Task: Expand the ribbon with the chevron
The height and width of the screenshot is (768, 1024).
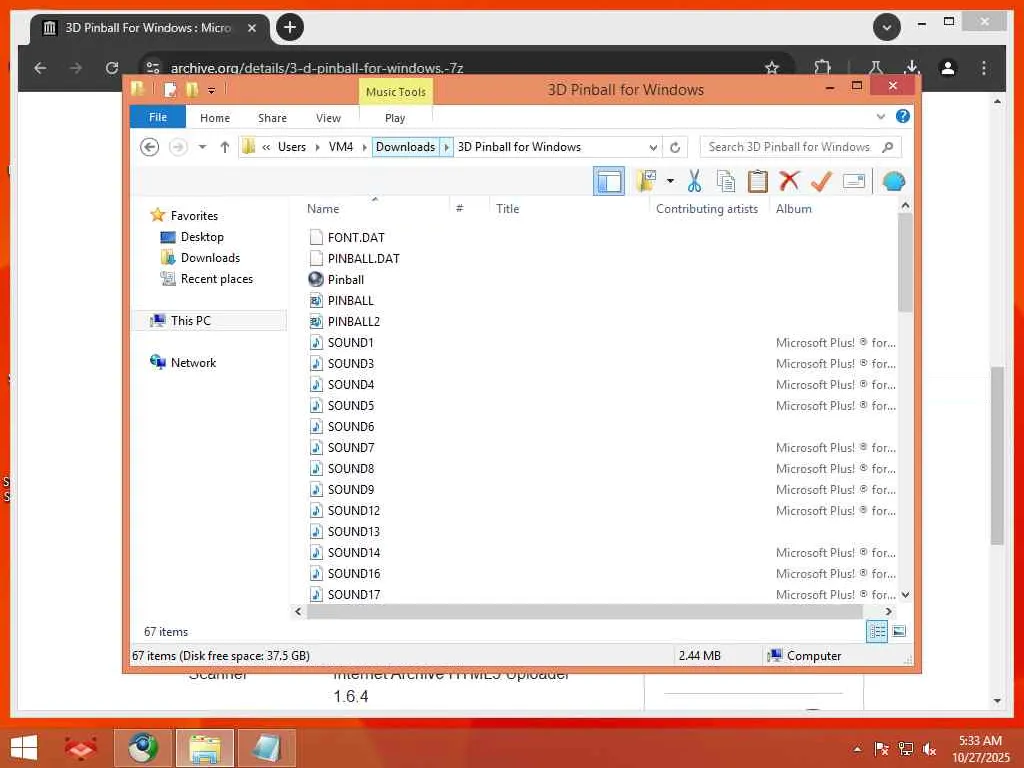Action: (880, 117)
